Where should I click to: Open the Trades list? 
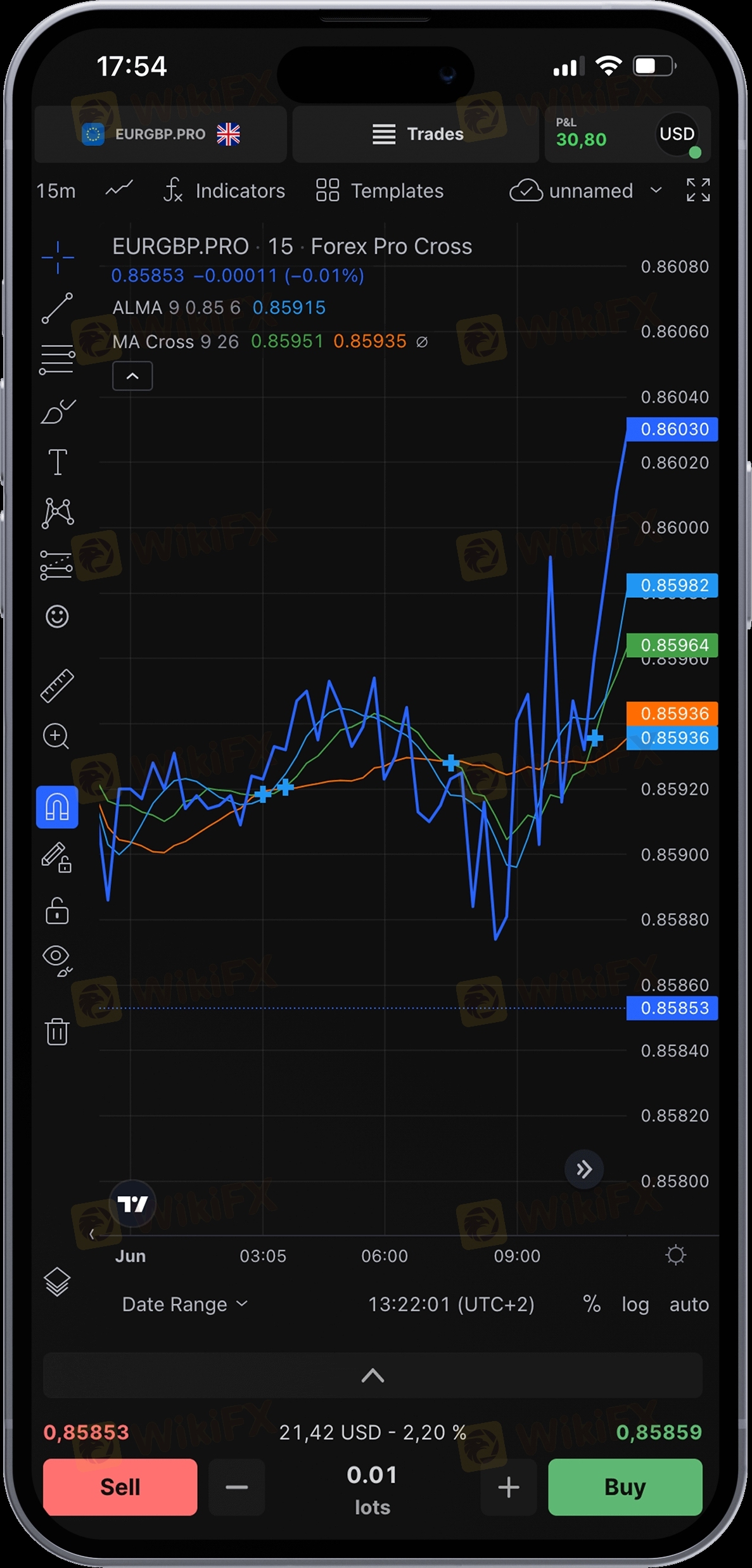(416, 134)
